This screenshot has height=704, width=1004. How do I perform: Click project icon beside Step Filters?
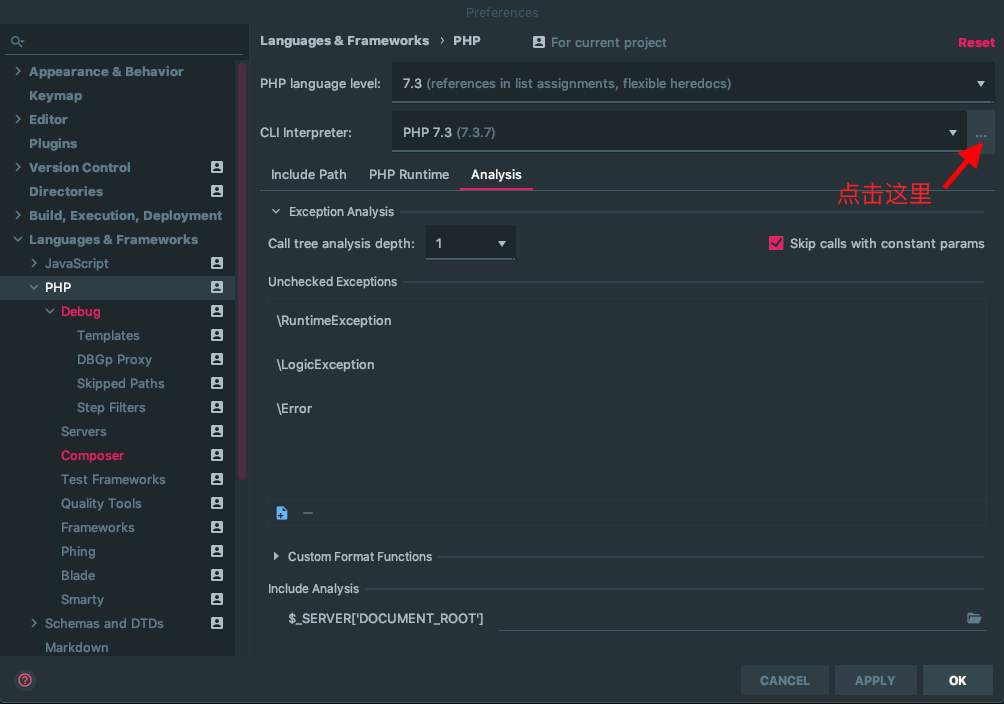pyautogui.click(x=217, y=407)
